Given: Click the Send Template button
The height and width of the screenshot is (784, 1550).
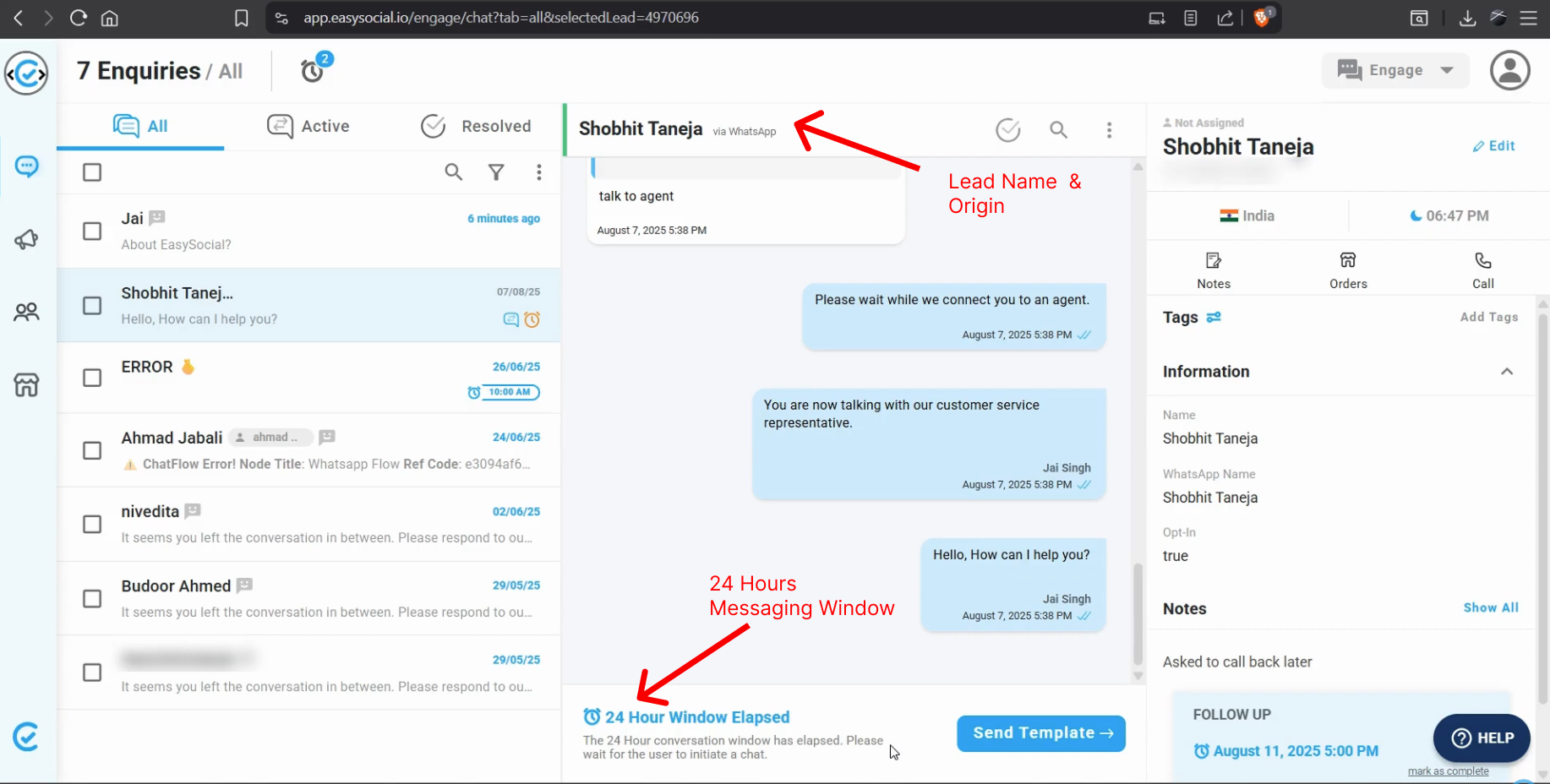Looking at the screenshot, I should (1040, 733).
